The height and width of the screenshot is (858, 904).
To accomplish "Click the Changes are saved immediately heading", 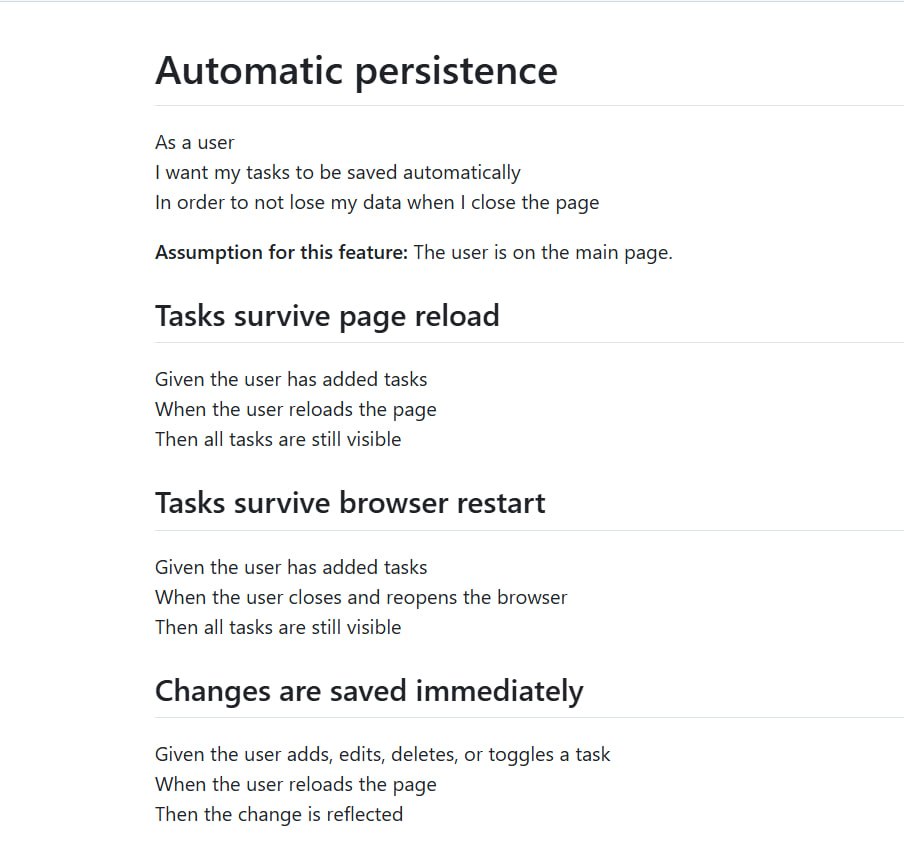I will pyautogui.click(x=369, y=691).
